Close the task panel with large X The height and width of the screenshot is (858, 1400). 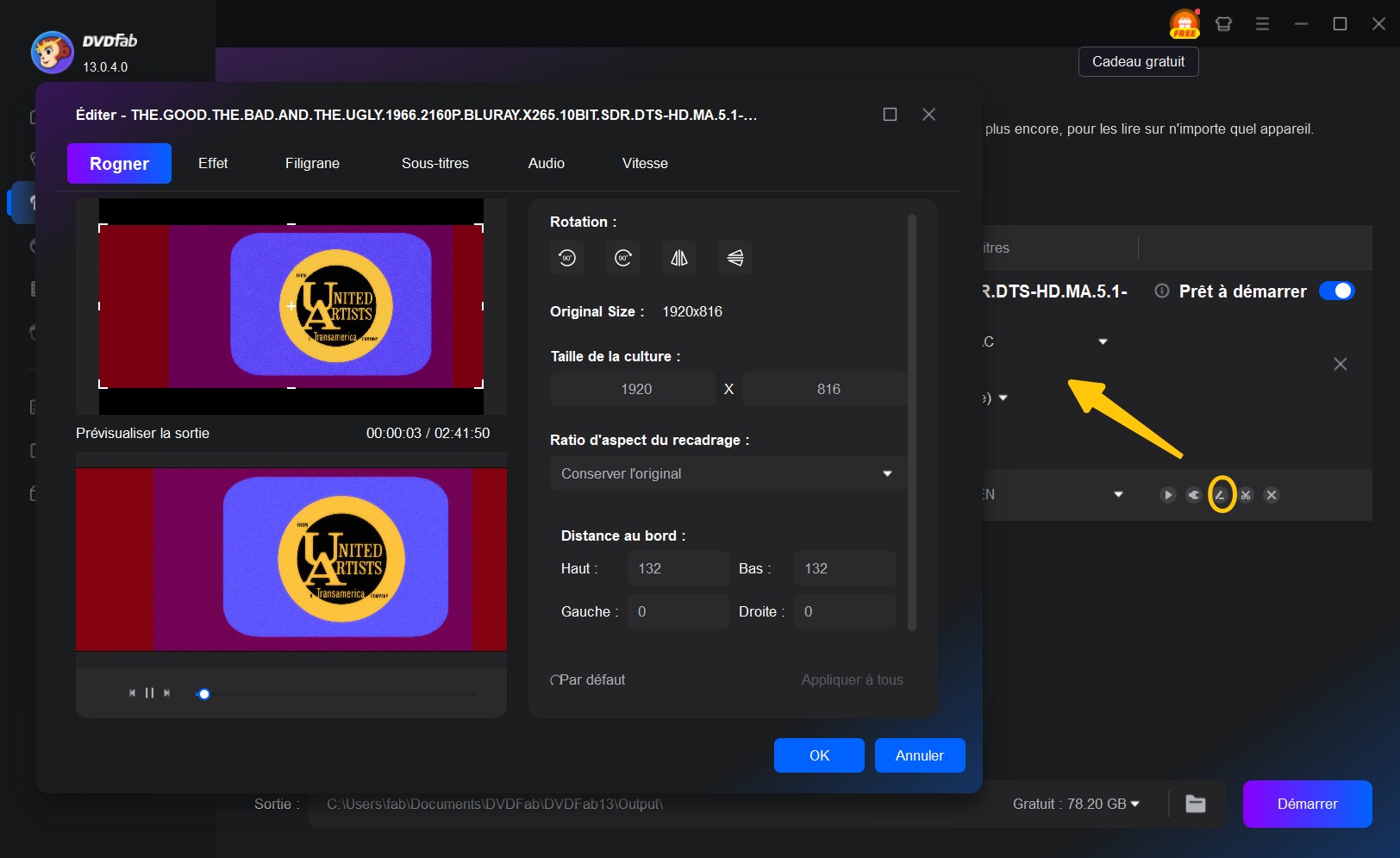tap(1341, 364)
